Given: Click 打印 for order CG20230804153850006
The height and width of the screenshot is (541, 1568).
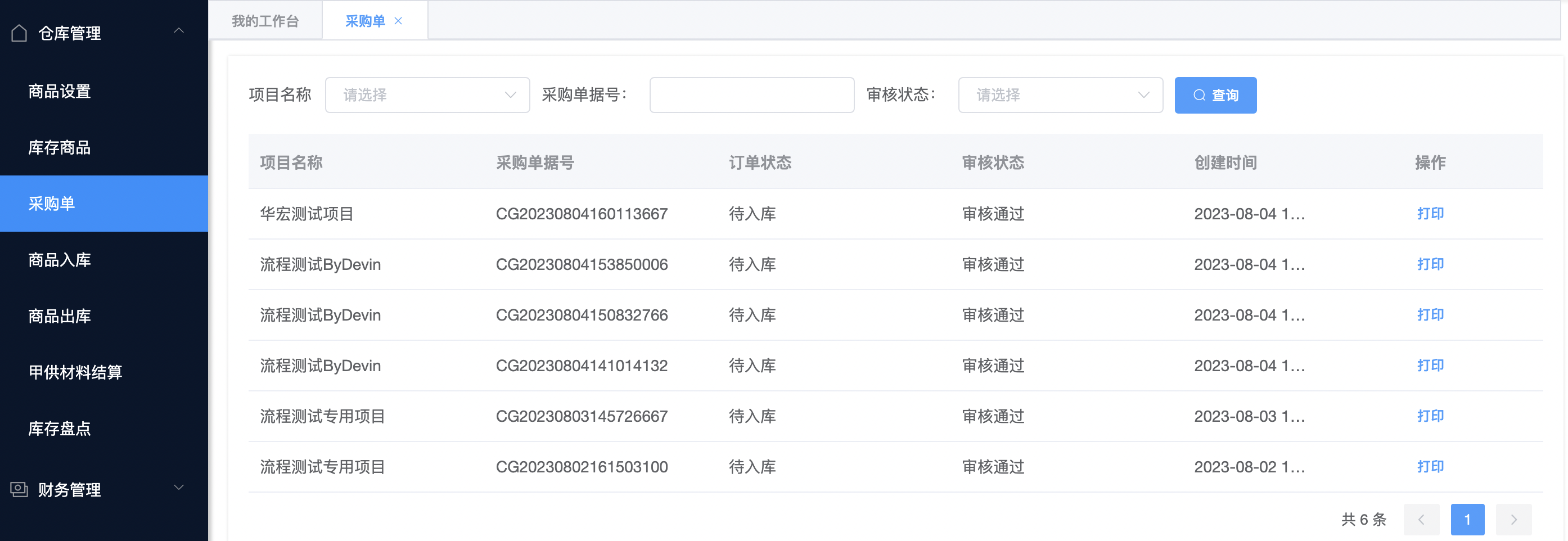Looking at the screenshot, I should pyautogui.click(x=1430, y=264).
